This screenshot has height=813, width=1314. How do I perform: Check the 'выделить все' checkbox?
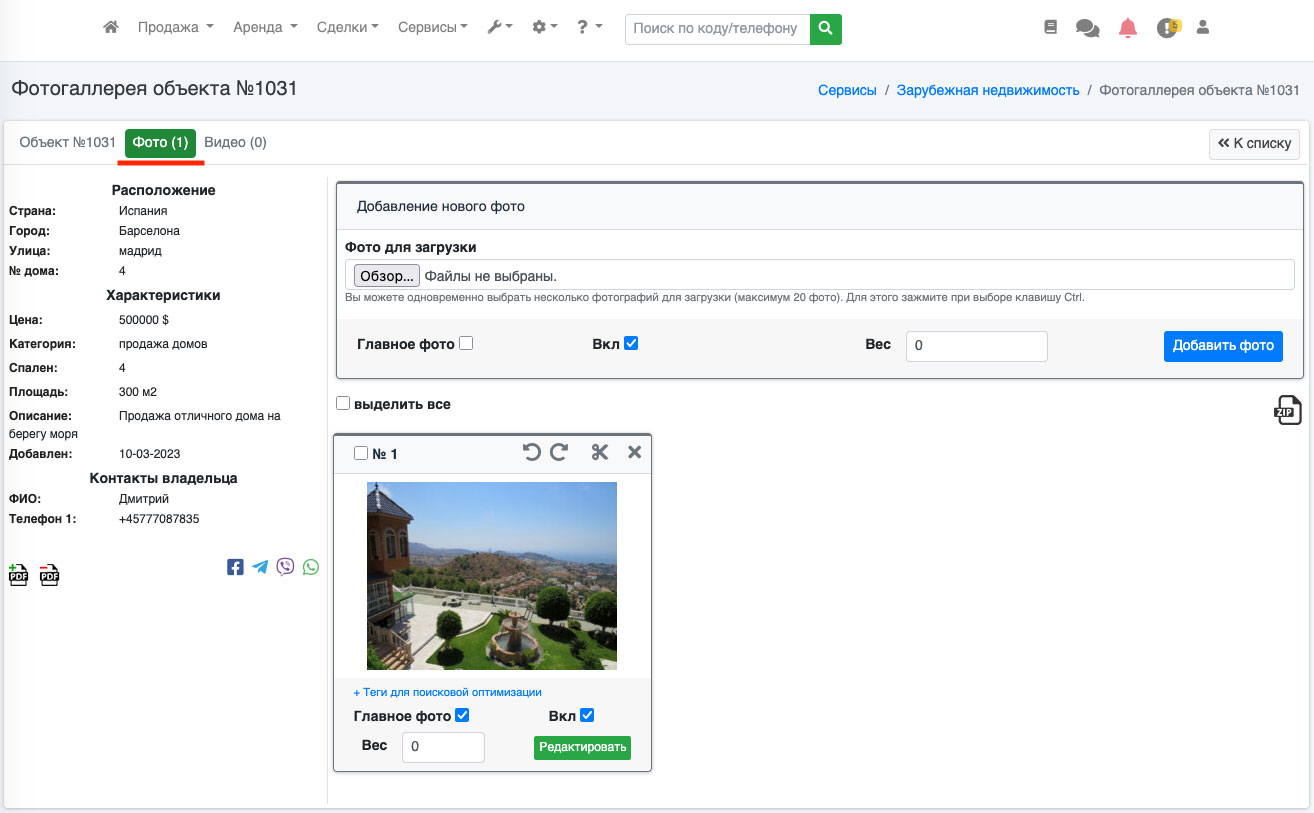[343, 404]
